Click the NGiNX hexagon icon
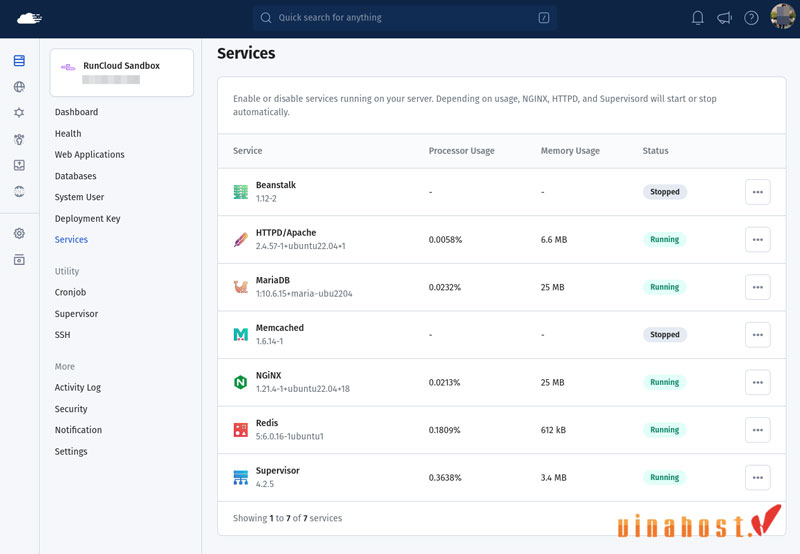This screenshot has height=554, width=800. tap(240, 382)
